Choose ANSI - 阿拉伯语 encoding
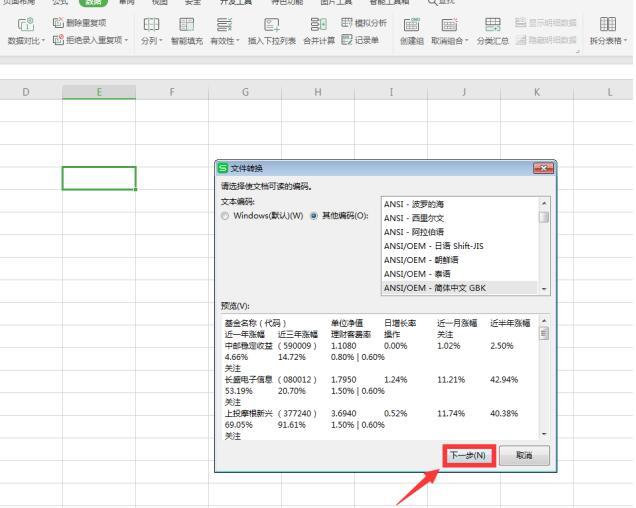This screenshot has width=636, height=508. [460, 232]
